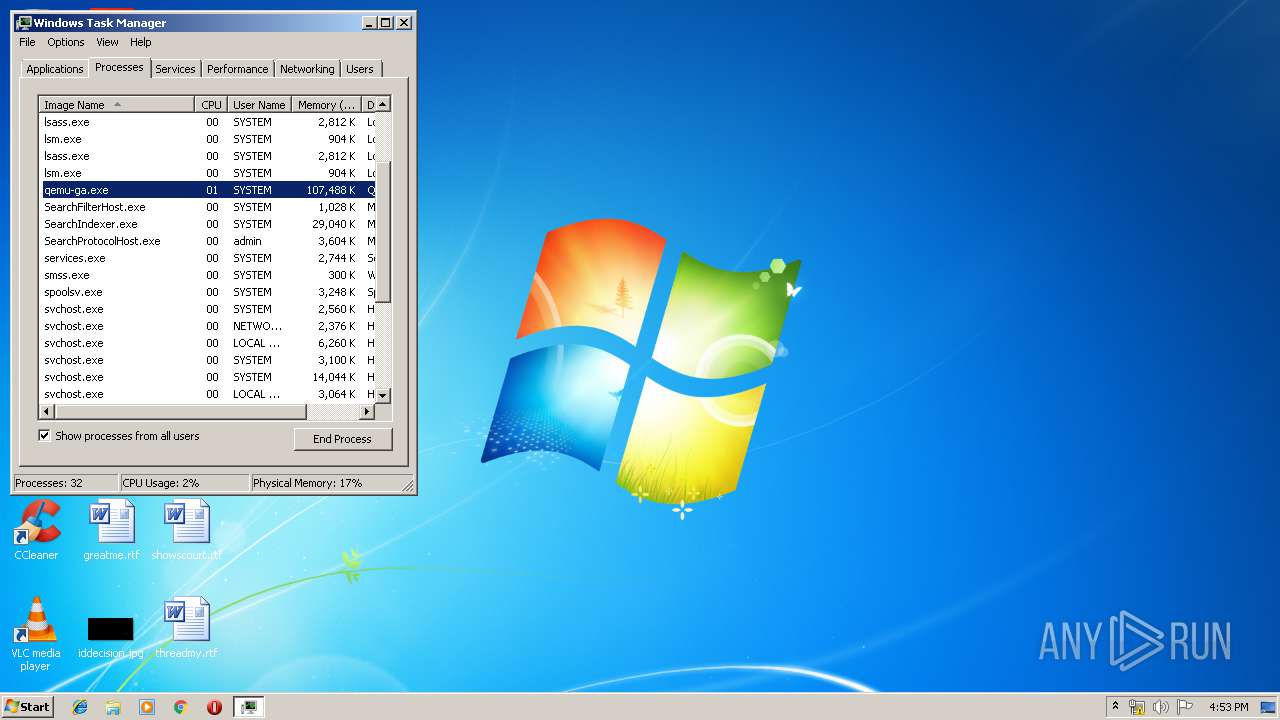Select smss.exe process
The image size is (1280, 720).
coord(207,275)
